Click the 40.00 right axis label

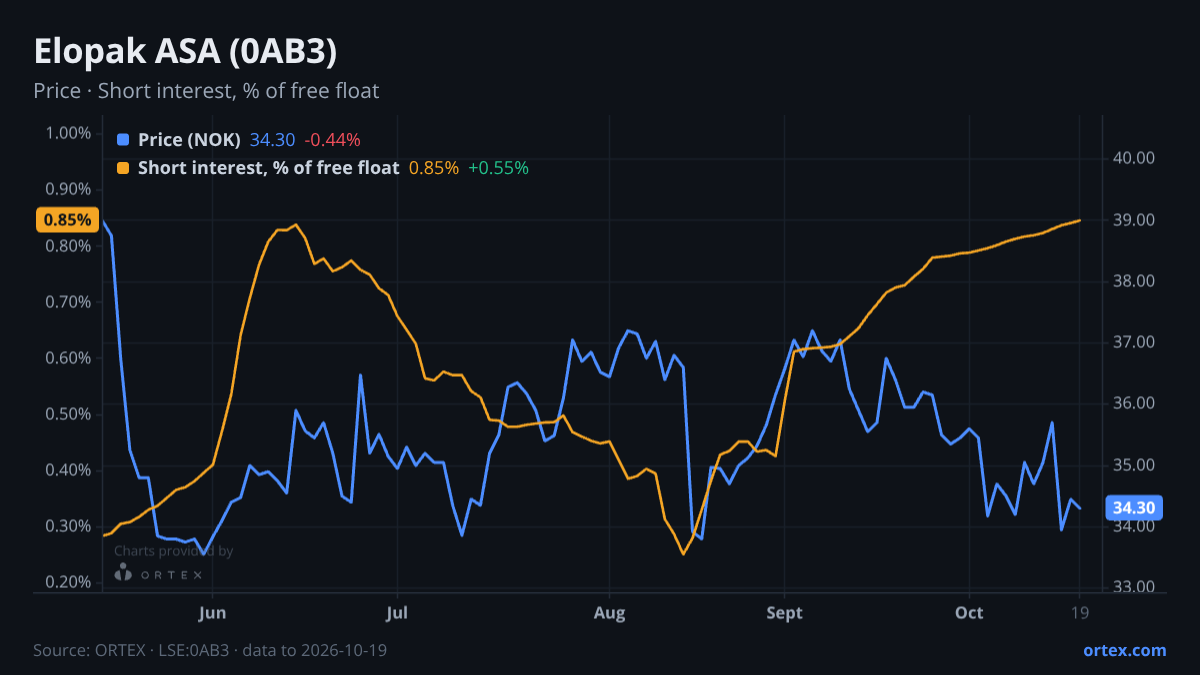[1133, 158]
